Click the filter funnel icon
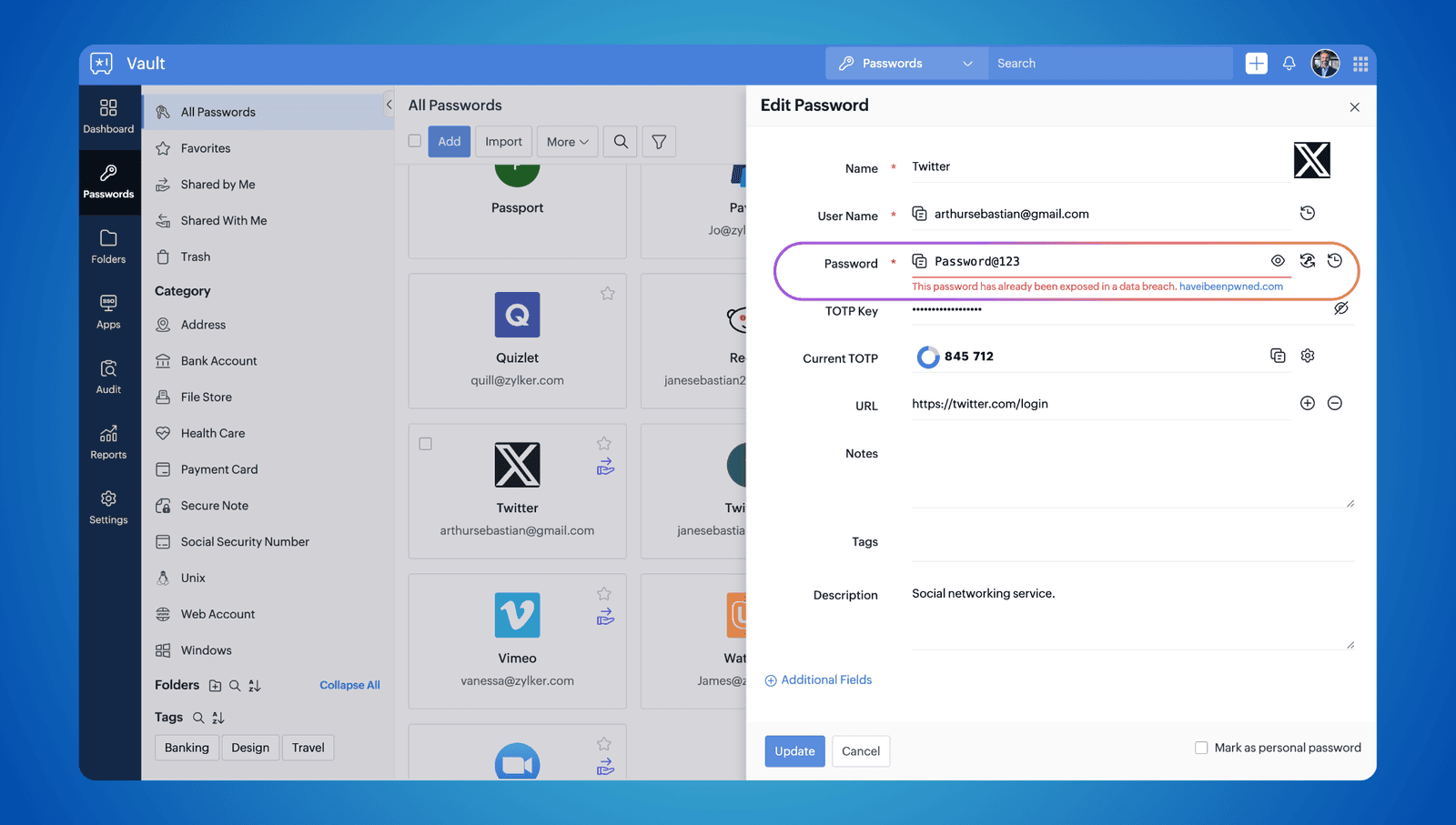 659,142
